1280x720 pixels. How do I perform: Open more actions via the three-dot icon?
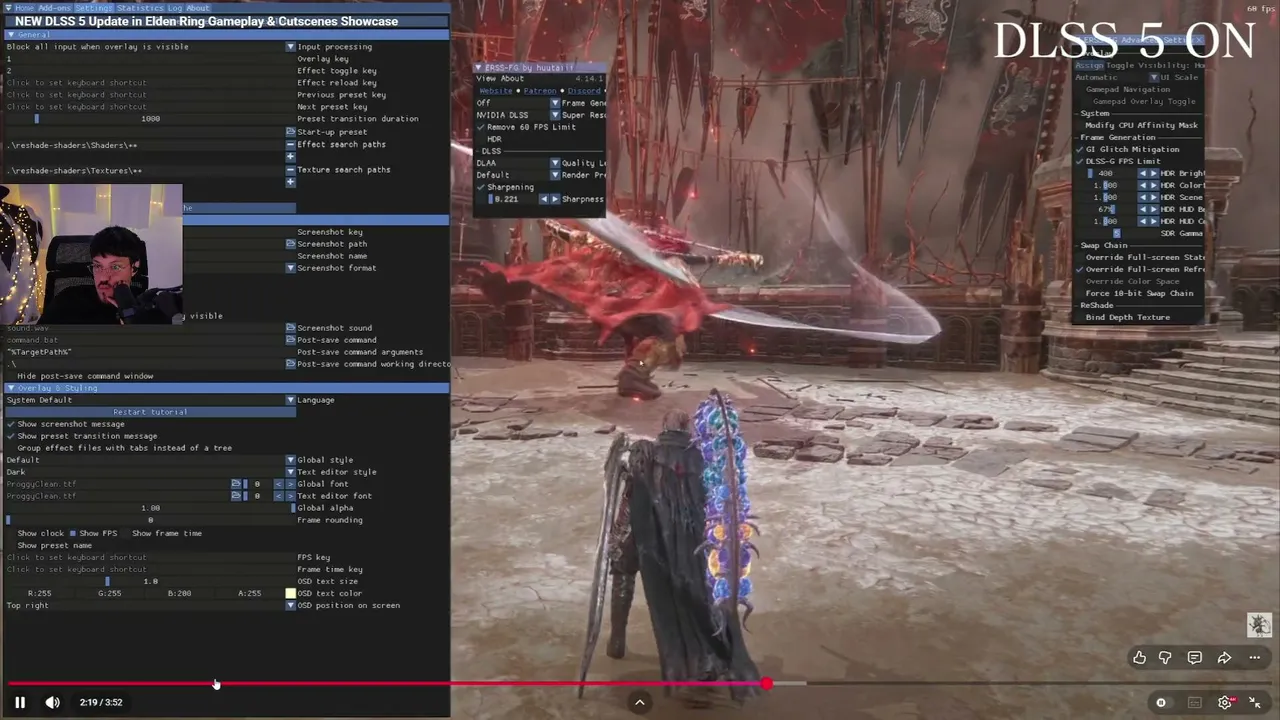click(x=1254, y=657)
